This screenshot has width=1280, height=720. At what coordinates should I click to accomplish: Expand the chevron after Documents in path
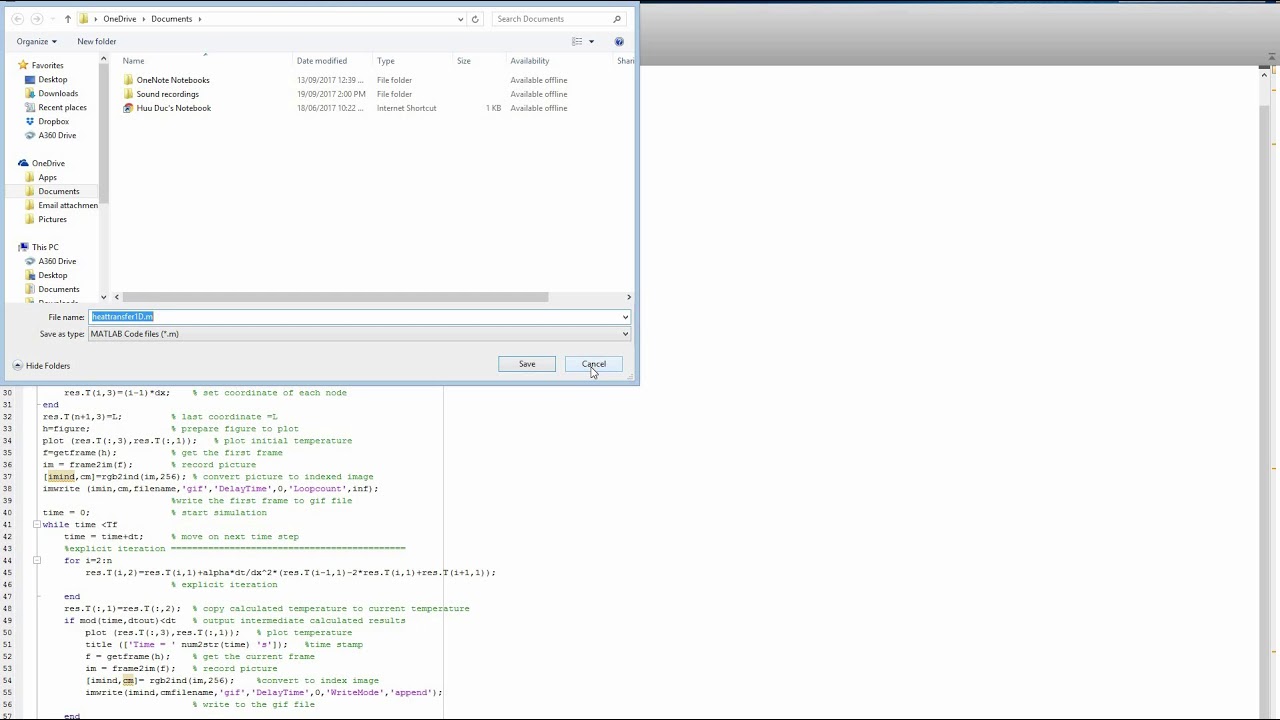tap(199, 19)
